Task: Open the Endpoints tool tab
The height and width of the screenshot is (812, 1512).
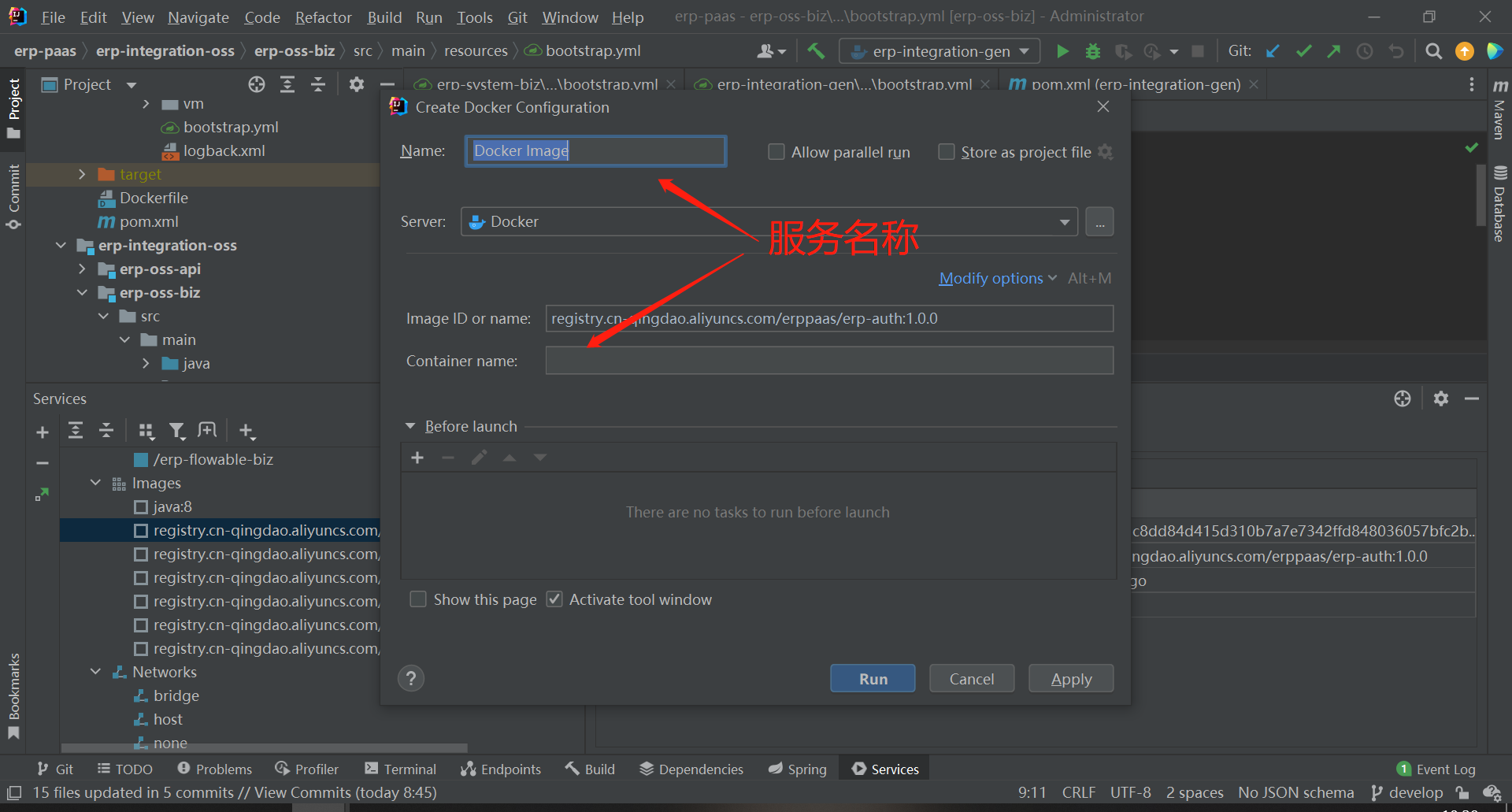Action: pos(501,769)
